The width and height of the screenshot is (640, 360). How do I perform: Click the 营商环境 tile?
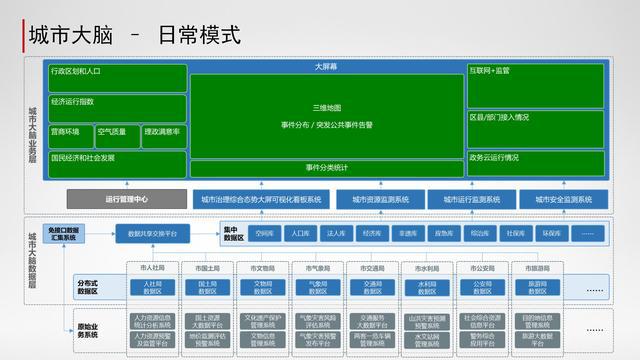(71, 136)
